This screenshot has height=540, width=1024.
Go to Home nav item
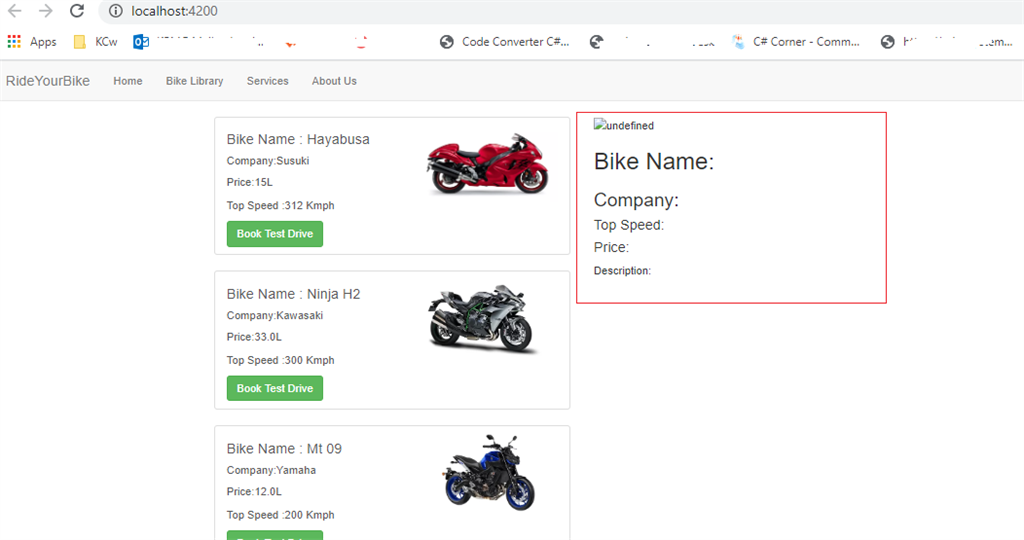[127, 81]
